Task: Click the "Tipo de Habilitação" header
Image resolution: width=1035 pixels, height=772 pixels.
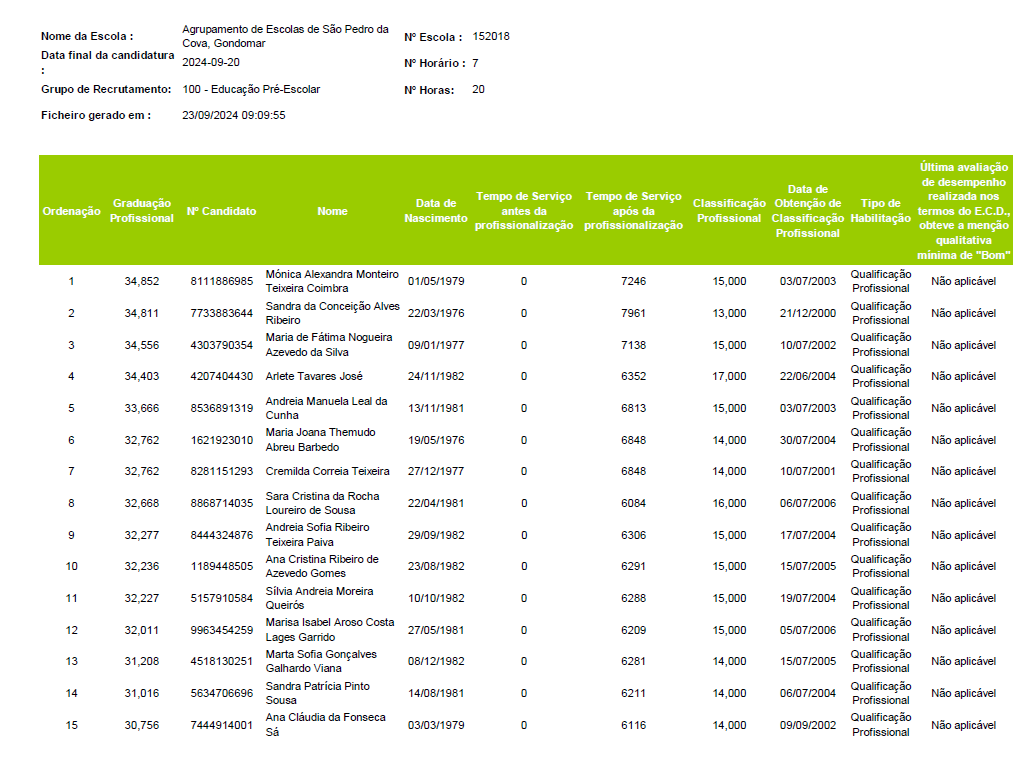Action: tap(880, 211)
